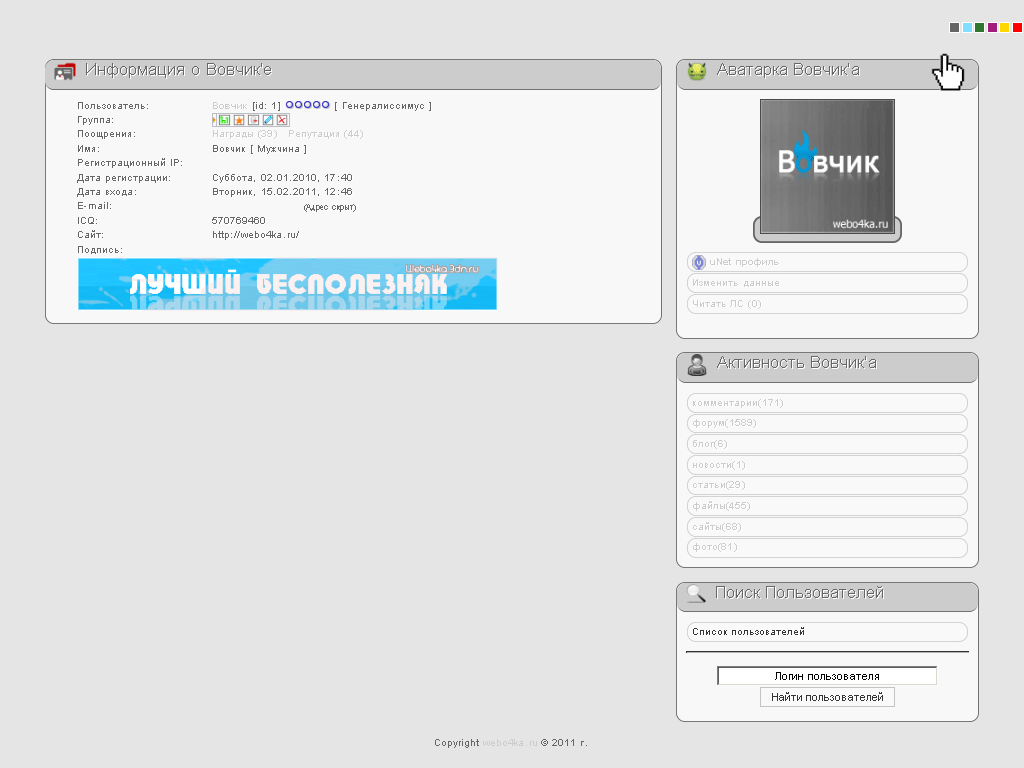
Task: Open the форум(1589) activity entry
Action: [x=827, y=423]
